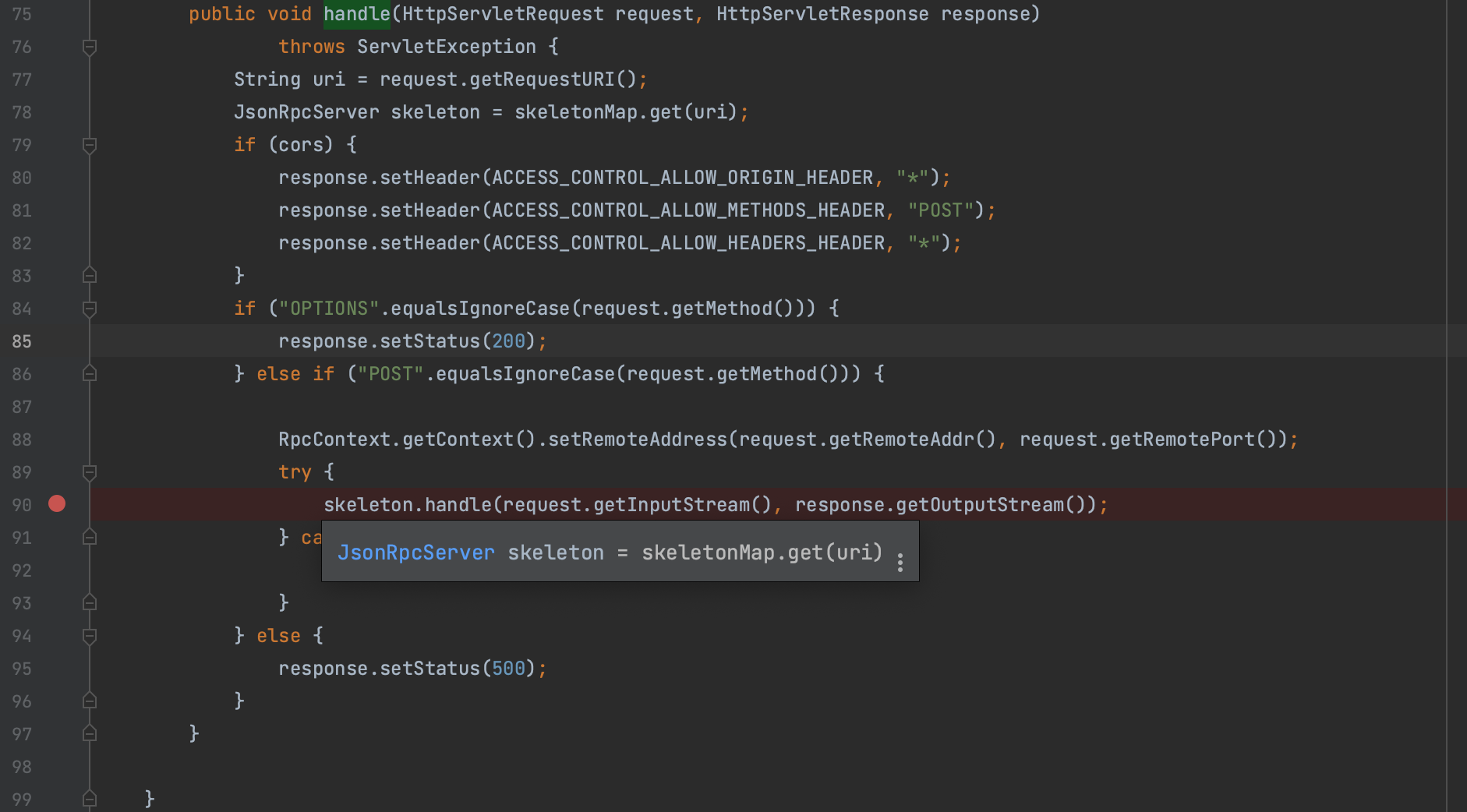
Task: Collapse the OPTIONS if-block at line 84
Action: coord(90,309)
